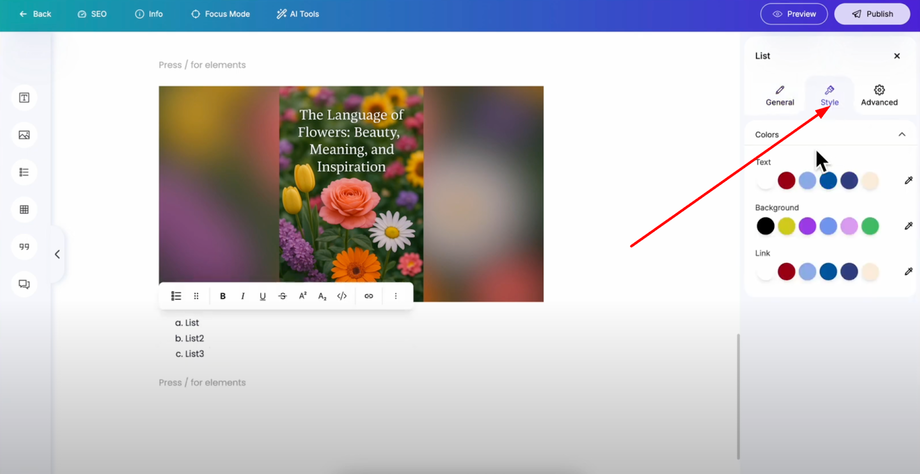Toggle strikethrough formatting
The height and width of the screenshot is (474, 920).
[282, 296]
